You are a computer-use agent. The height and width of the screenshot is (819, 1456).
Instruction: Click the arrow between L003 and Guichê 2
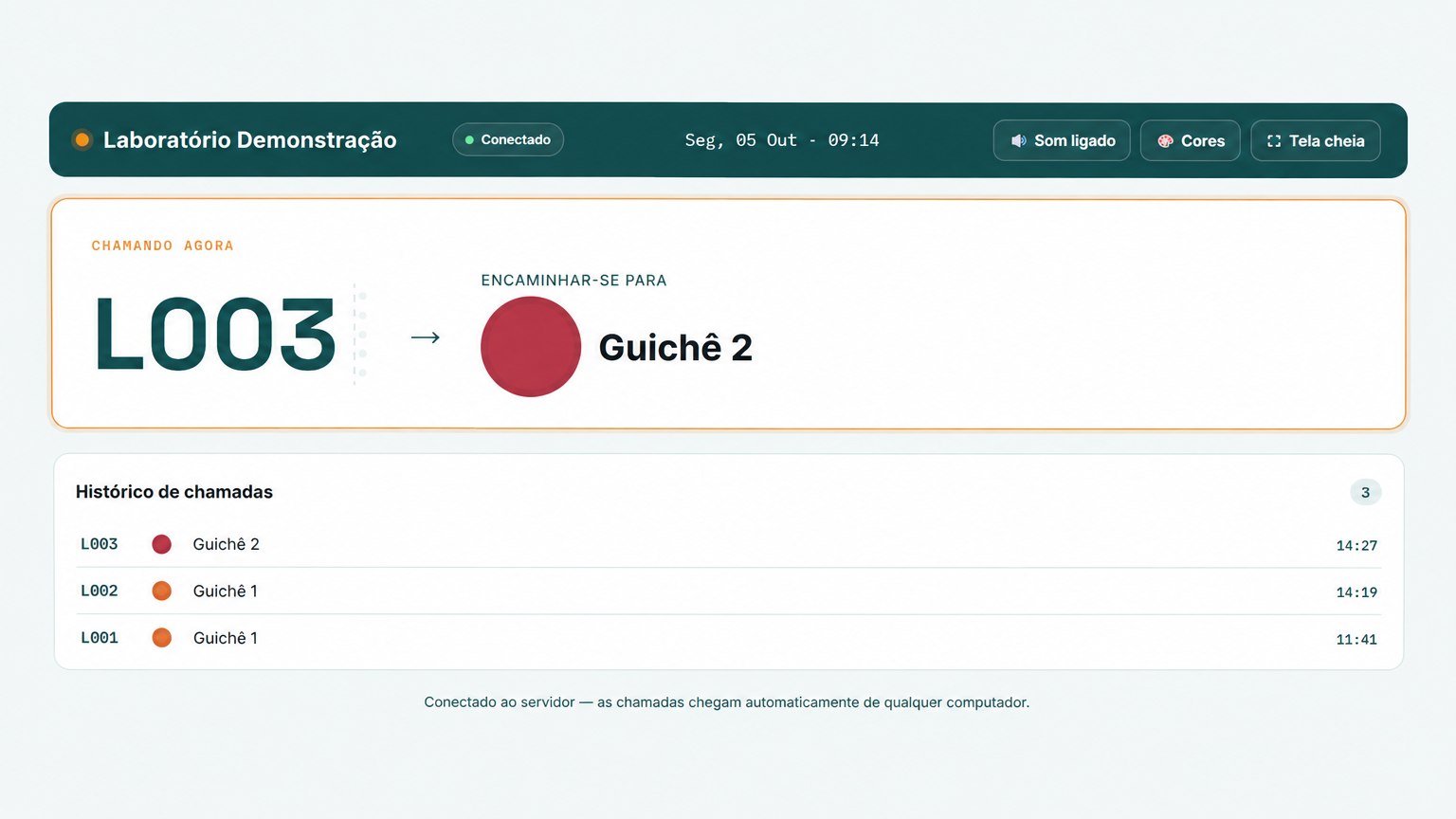point(426,337)
